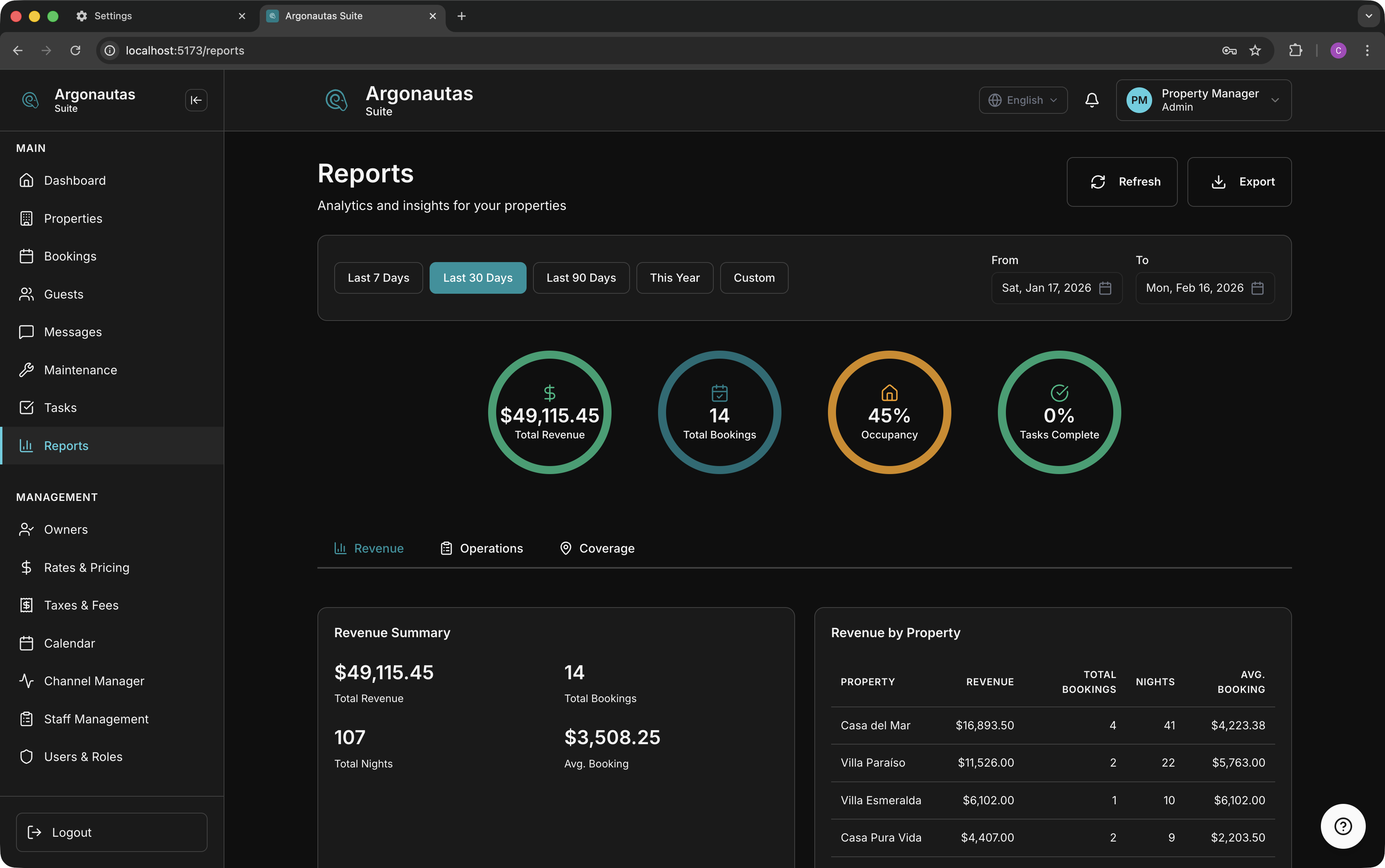
Task: Click the Villa Esmeralda property name
Action: pos(880,800)
